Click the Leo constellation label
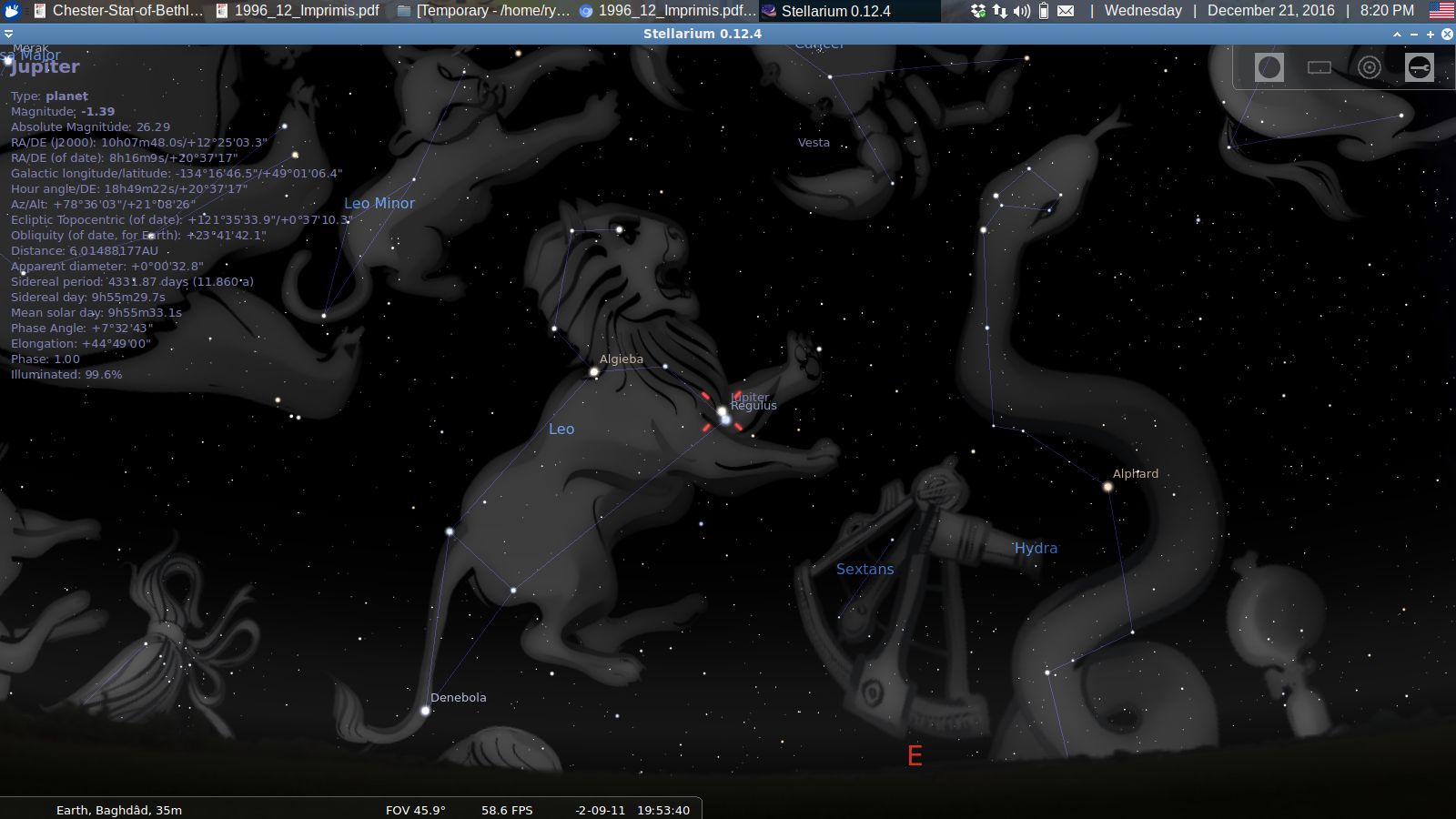 click(x=561, y=429)
